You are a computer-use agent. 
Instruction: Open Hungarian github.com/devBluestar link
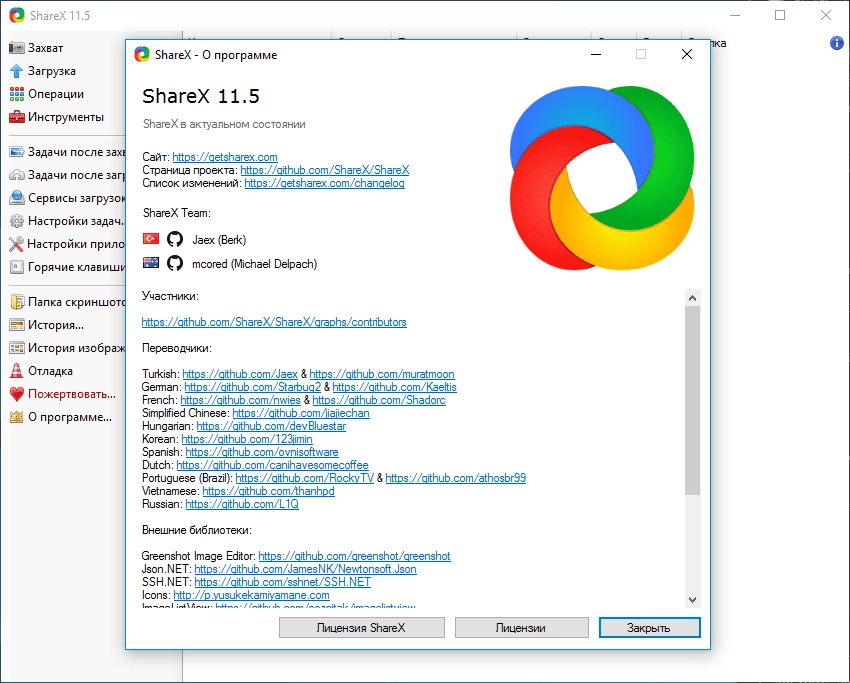271,426
